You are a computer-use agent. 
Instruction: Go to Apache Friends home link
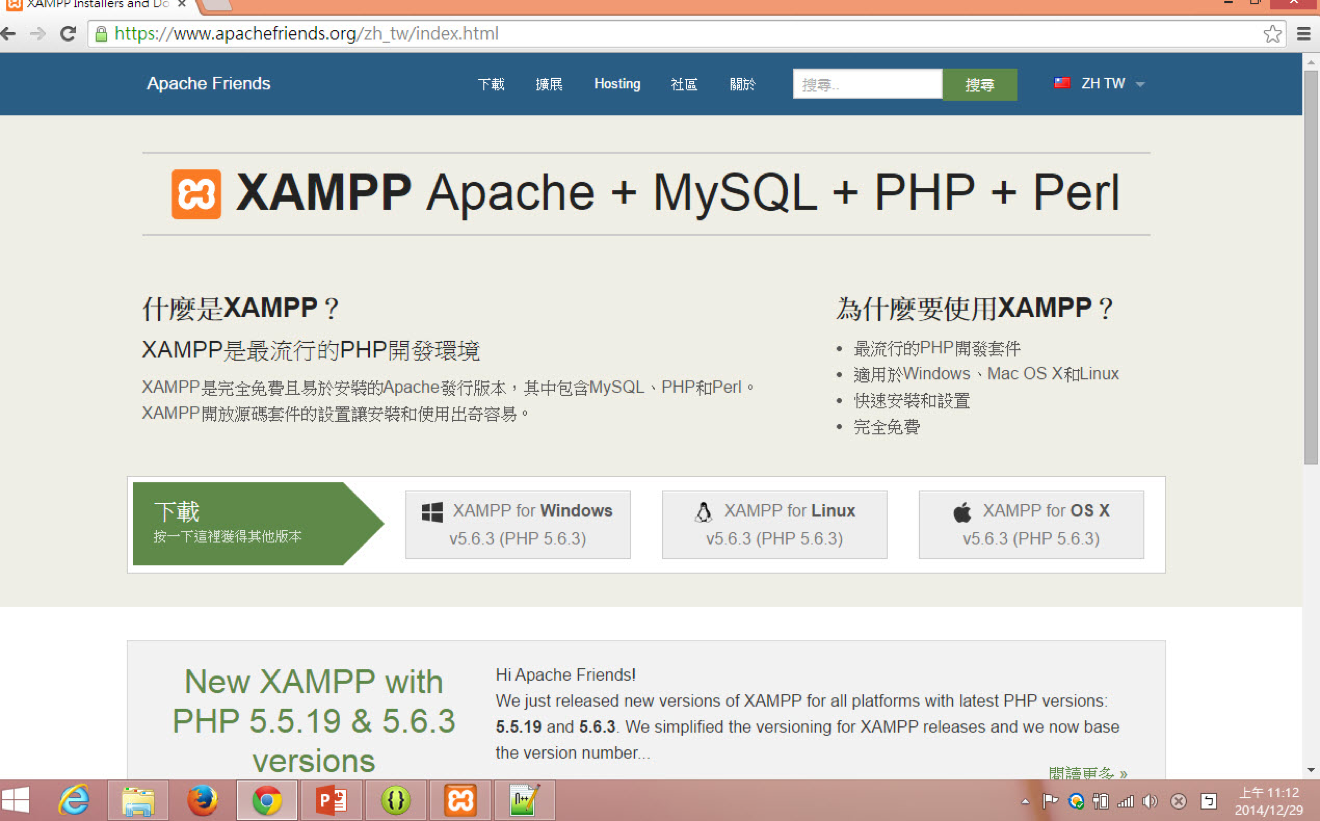point(208,84)
